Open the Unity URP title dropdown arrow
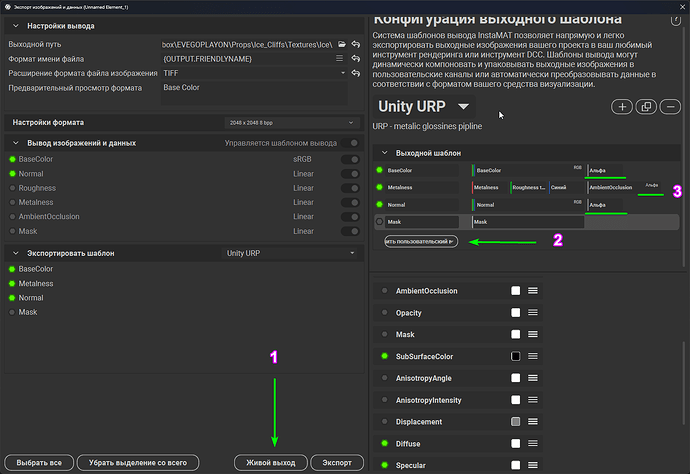This screenshot has height=474, width=690. point(463,106)
